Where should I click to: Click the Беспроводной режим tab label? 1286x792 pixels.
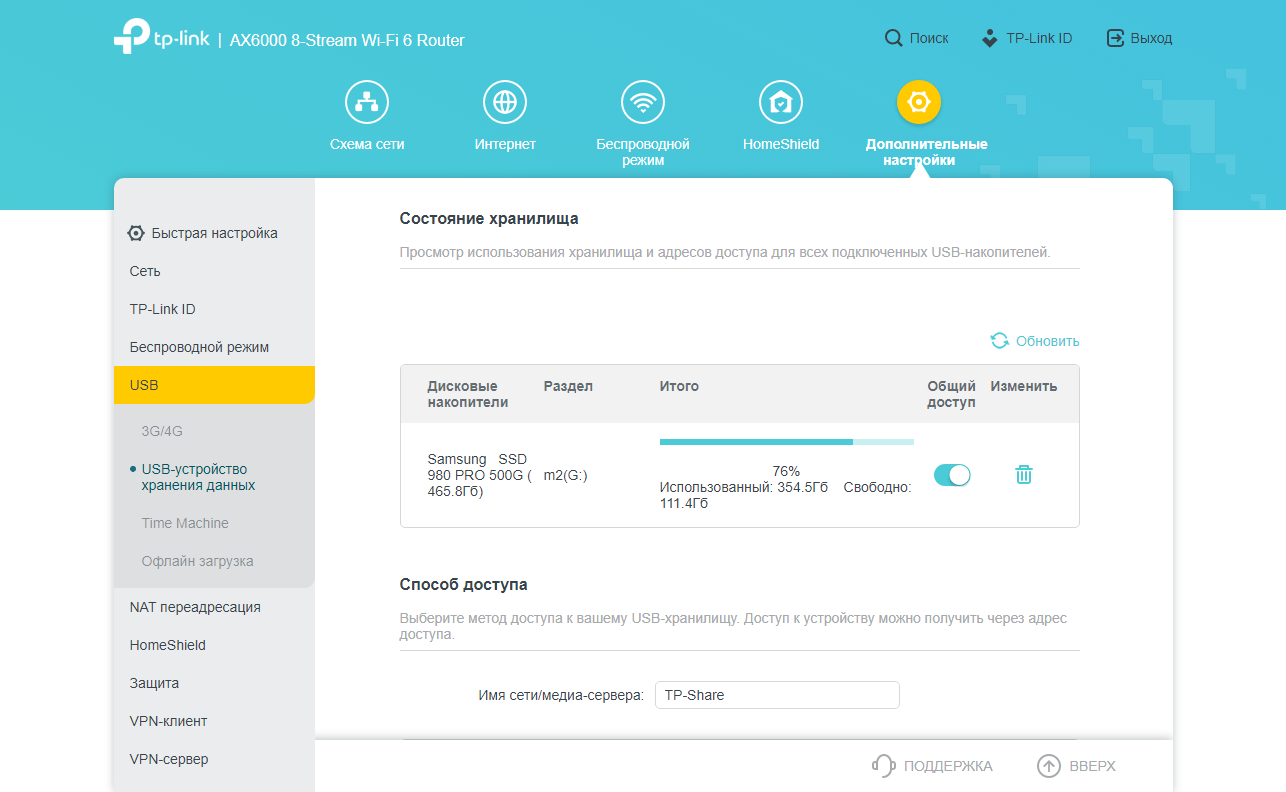(x=643, y=152)
